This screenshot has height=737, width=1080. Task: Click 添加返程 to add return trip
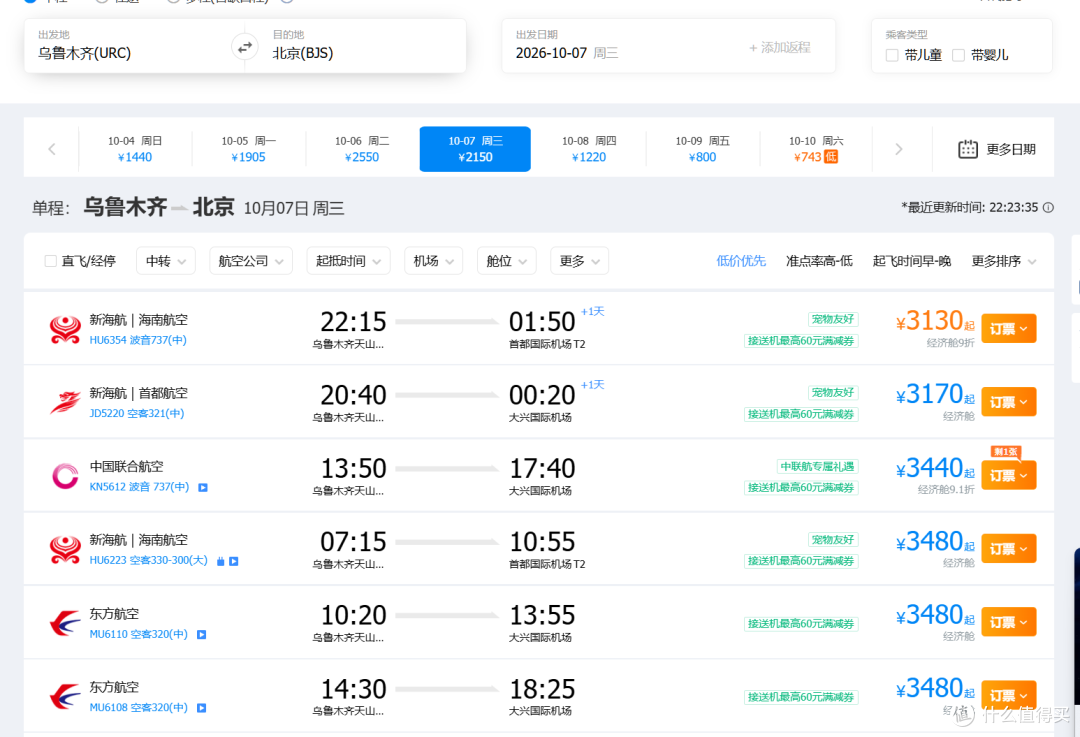click(780, 48)
